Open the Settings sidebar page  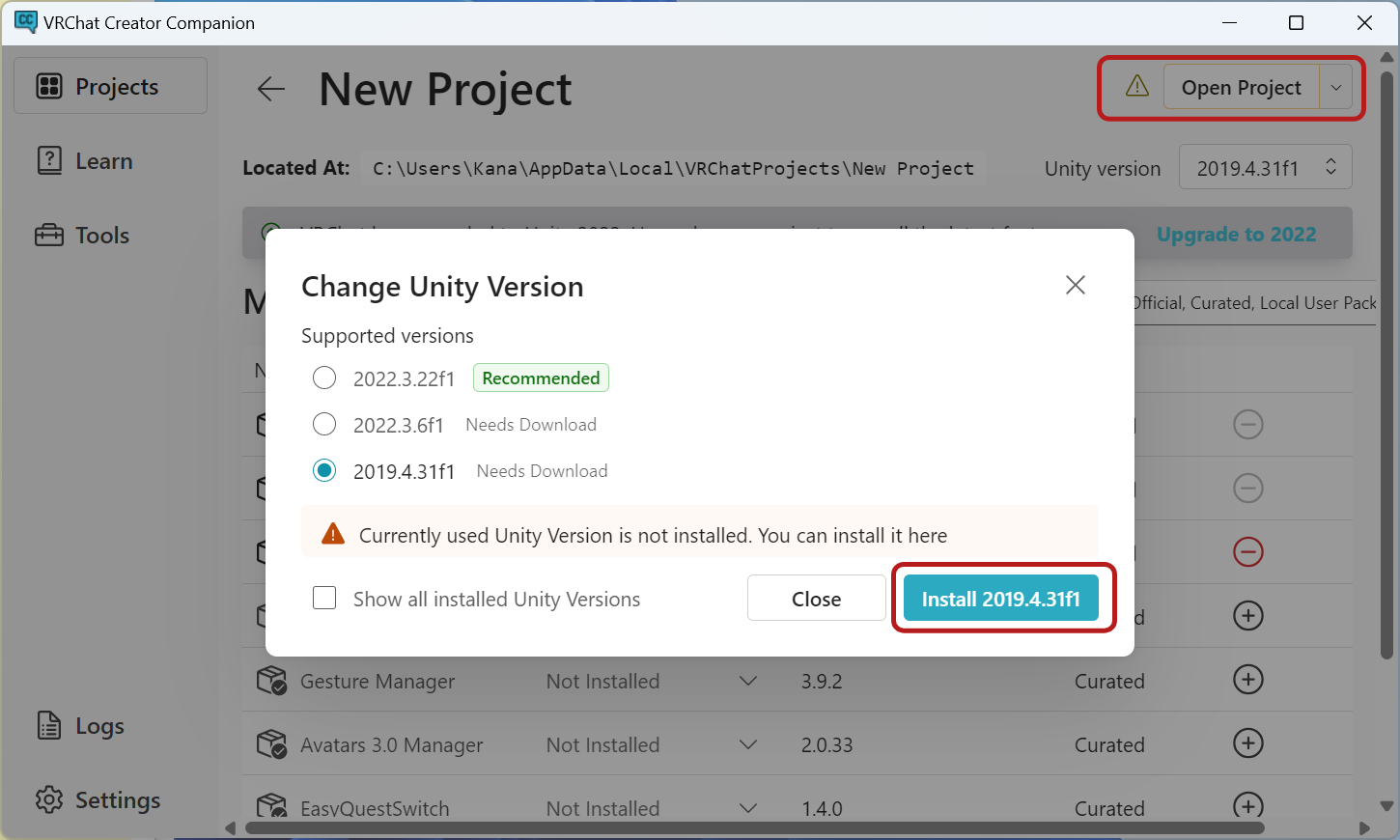coord(98,799)
